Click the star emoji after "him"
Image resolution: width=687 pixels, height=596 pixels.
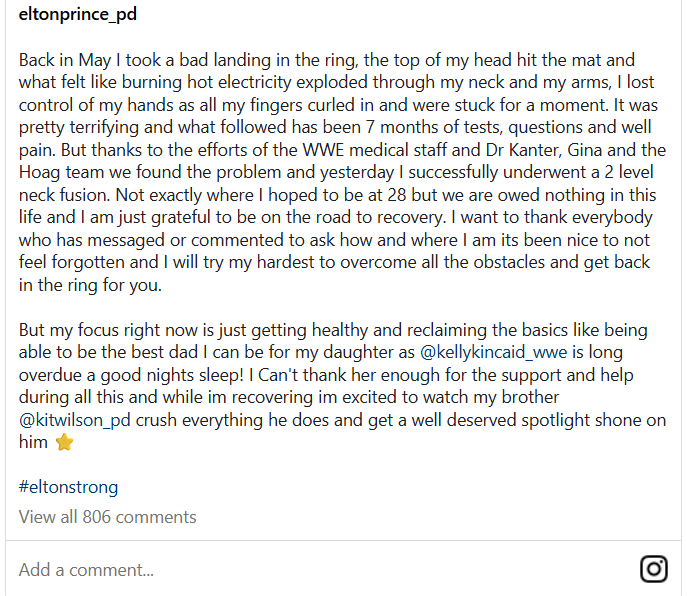tap(64, 442)
